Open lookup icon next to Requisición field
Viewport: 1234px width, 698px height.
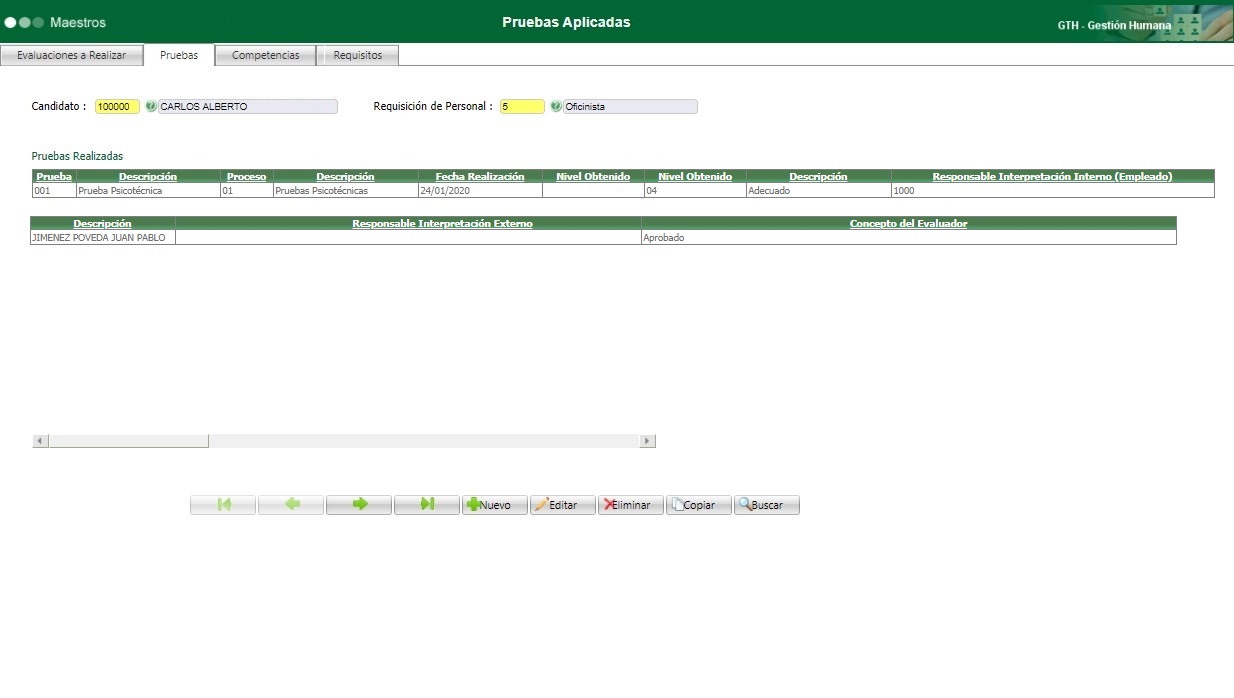556,106
